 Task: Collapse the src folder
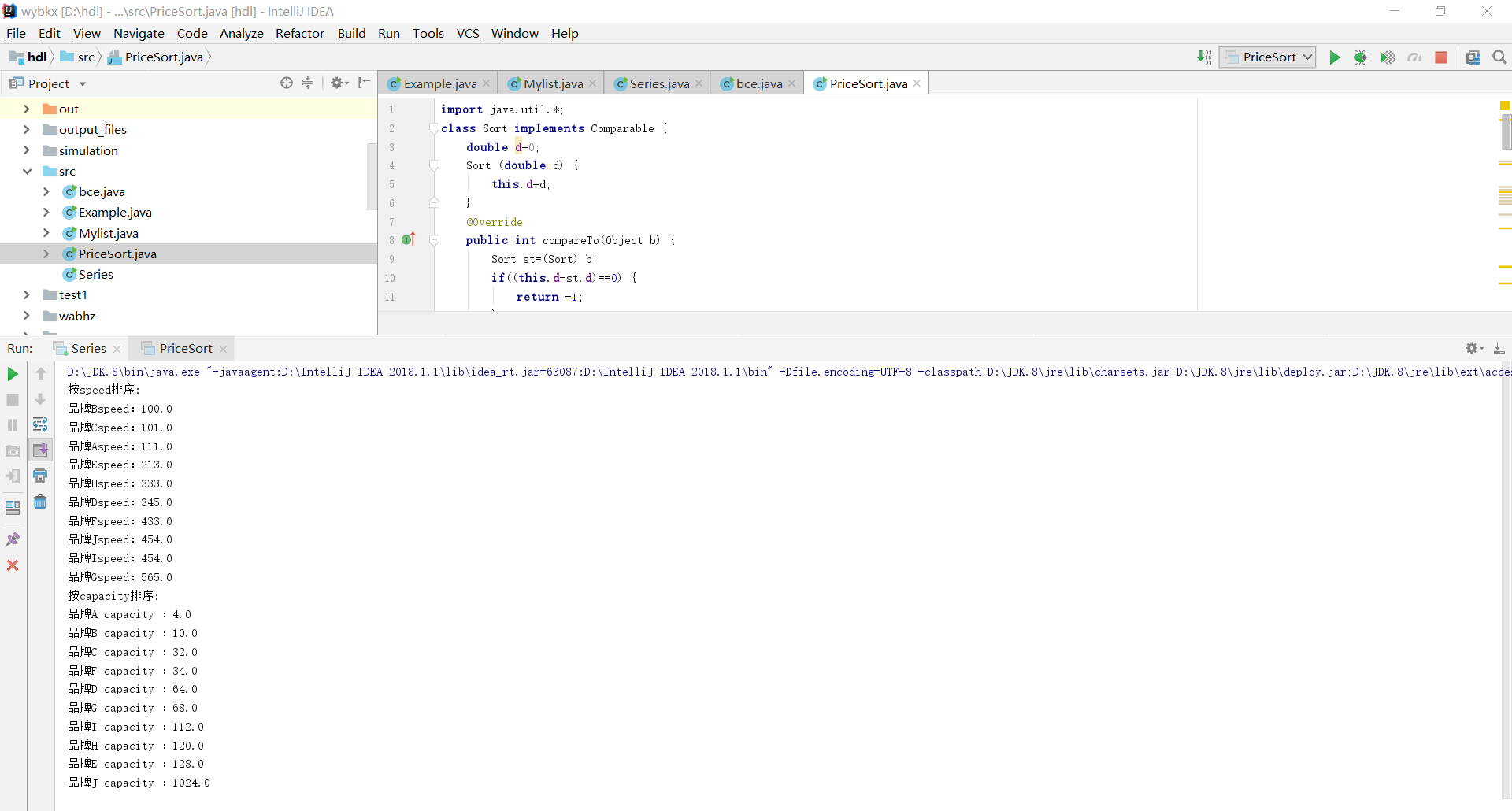[27, 171]
